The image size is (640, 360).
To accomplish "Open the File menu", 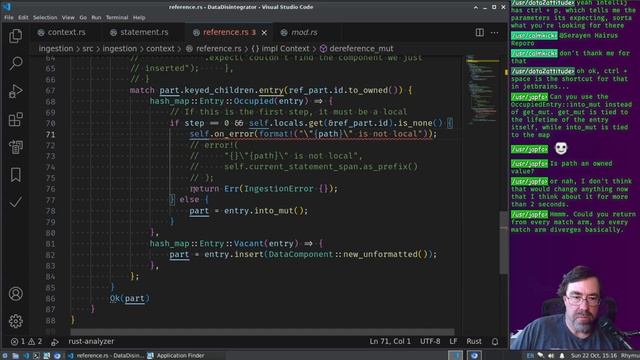I will (x=9, y=18).
